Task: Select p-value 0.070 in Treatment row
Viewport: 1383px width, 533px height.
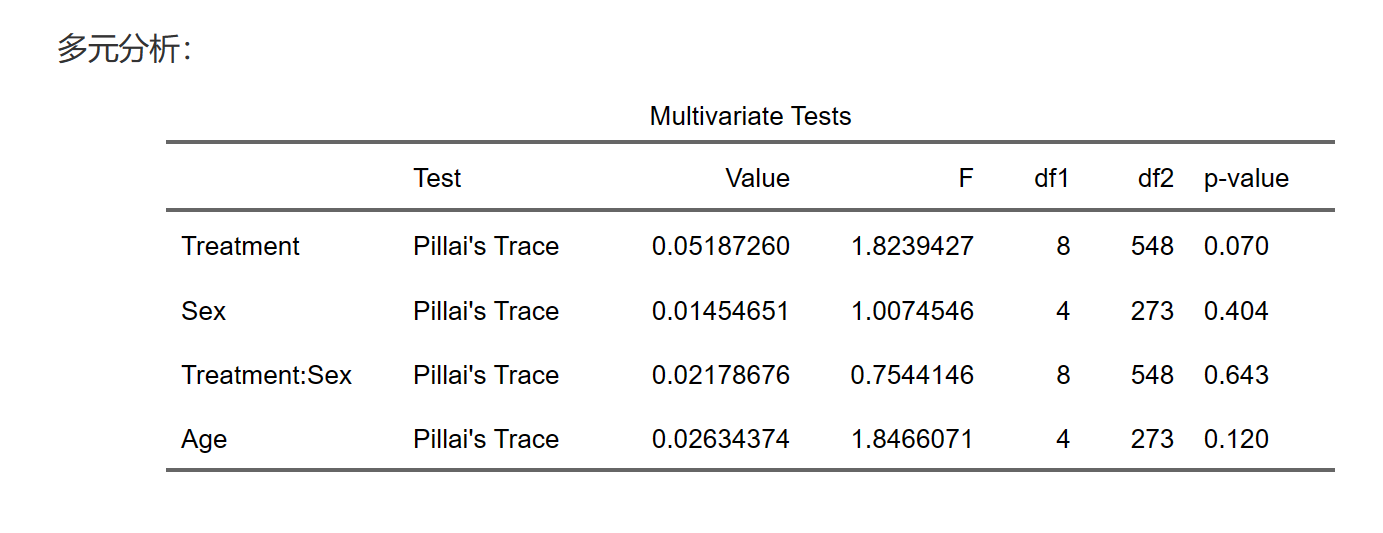Action: pyautogui.click(x=1236, y=247)
